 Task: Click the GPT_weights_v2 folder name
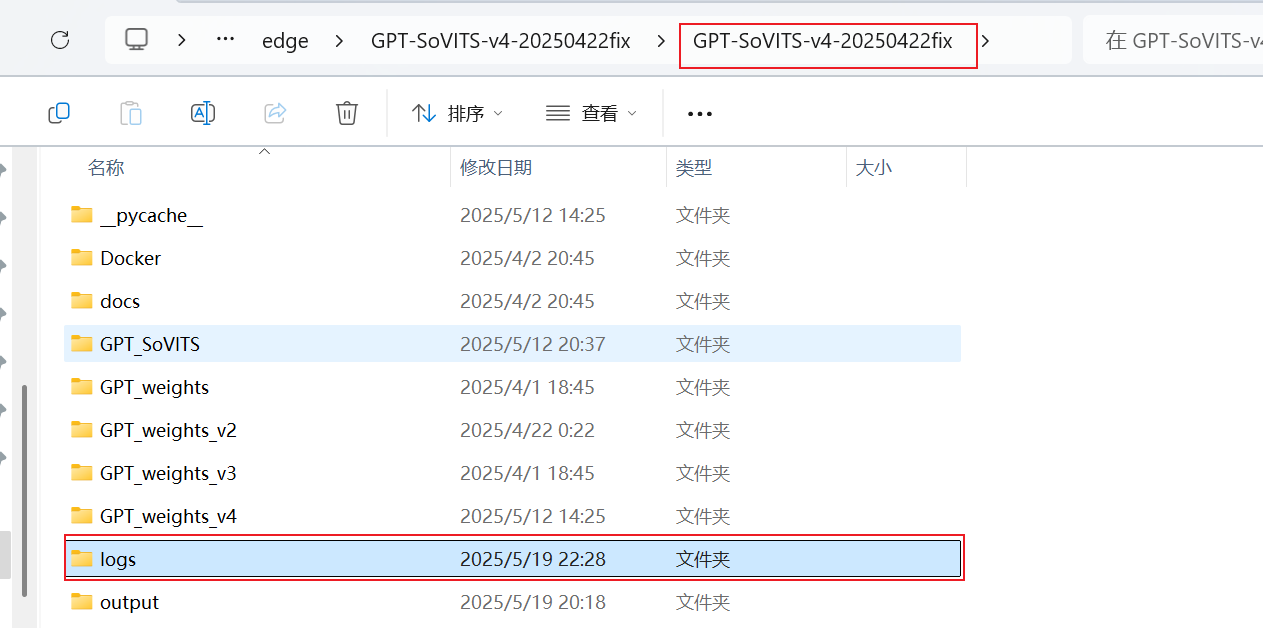[x=168, y=430]
